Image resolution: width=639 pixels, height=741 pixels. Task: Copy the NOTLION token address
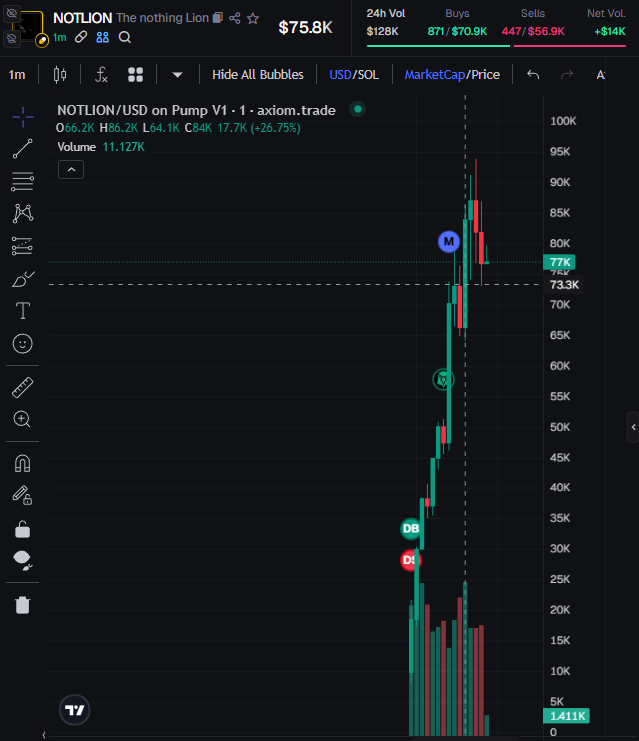coord(217,18)
